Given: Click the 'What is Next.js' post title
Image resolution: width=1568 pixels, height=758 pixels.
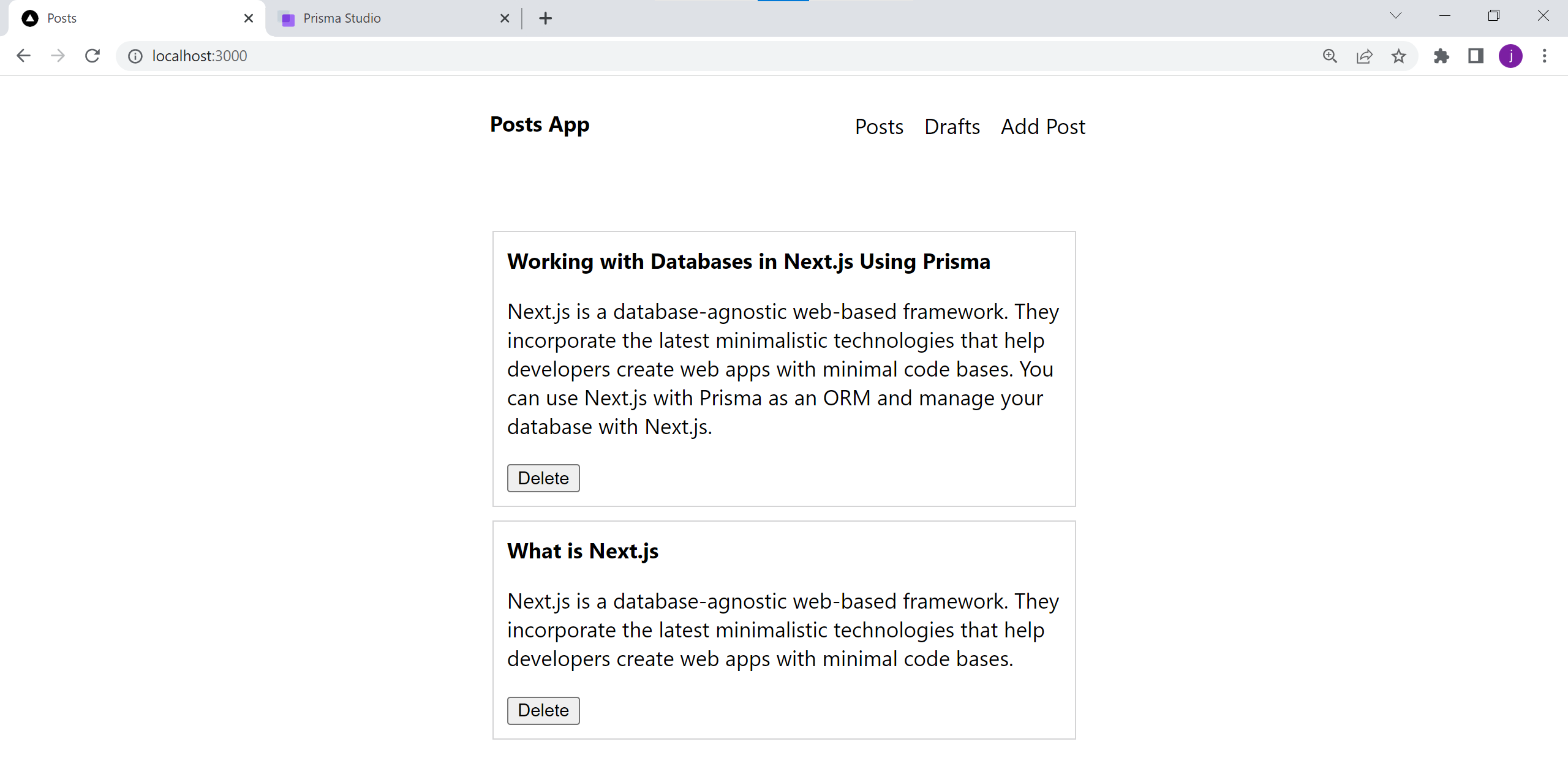Looking at the screenshot, I should 582,551.
